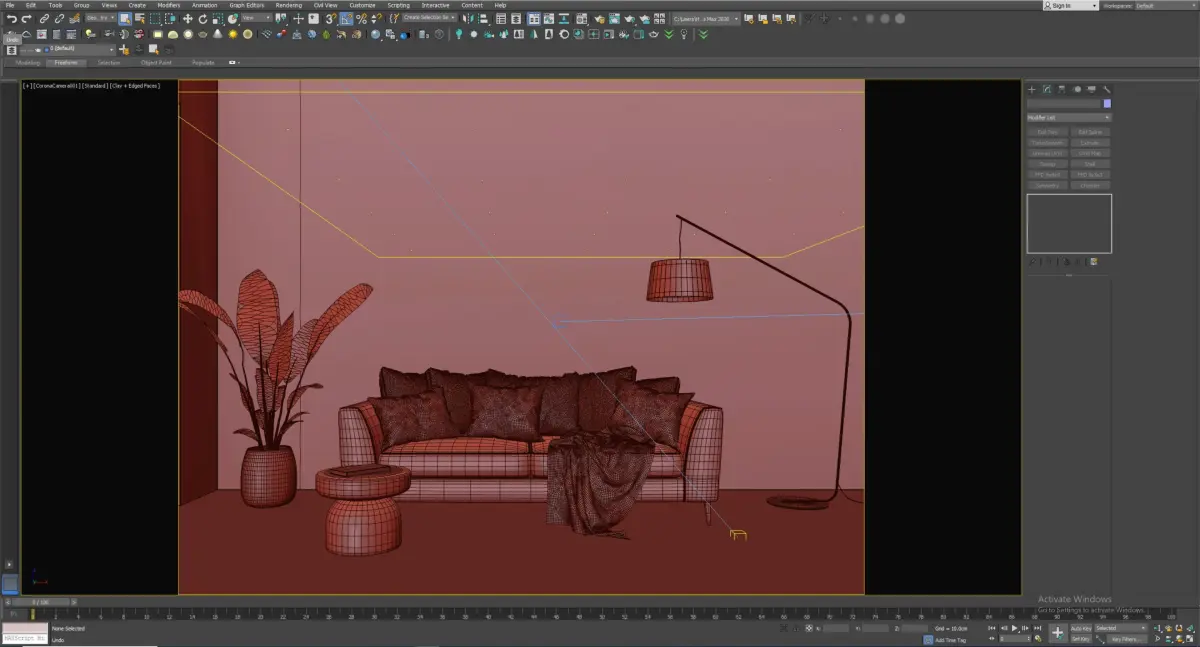
Task: Select the Link tool icon
Action: point(44,18)
